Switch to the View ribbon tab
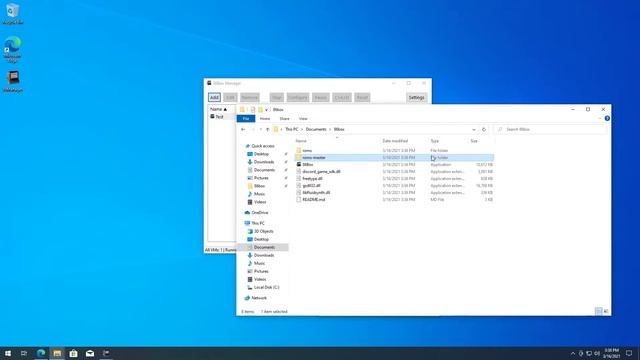The width and height of the screenshot is (640, 360). pyautogui.click(x=303, y=118)
